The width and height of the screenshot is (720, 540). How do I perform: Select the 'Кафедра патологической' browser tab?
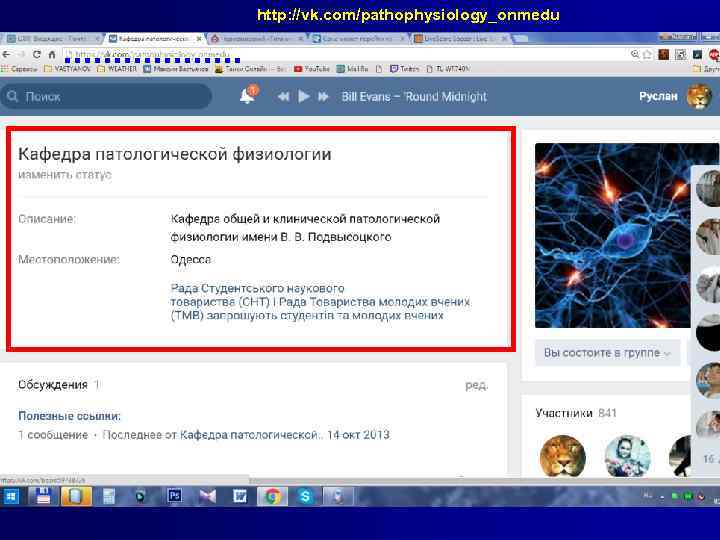152,39
